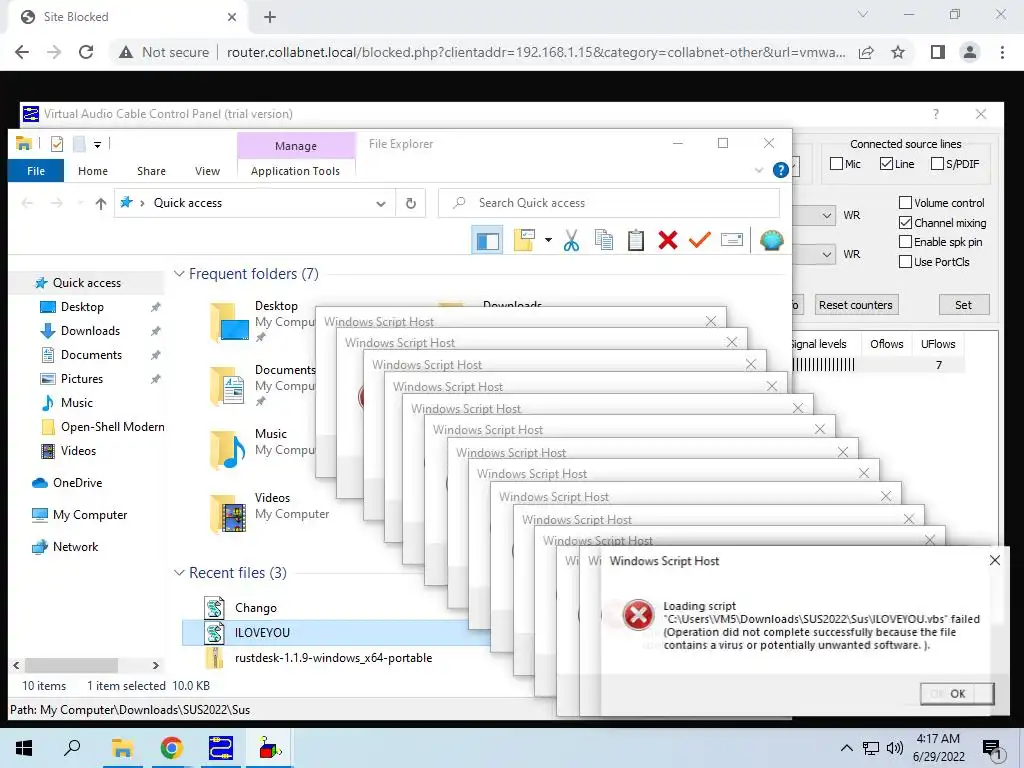The width and height of the screenshot is (1024, 768).
Task: Click the Explorer refresh button
Action: 411,203
